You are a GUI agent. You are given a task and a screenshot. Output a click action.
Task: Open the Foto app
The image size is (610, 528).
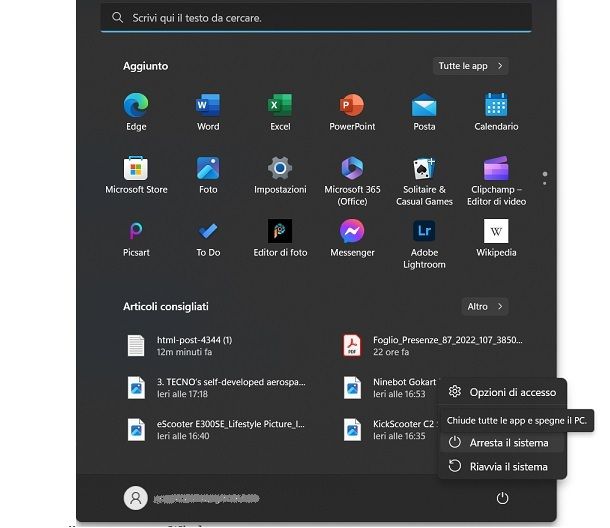pos(208,175)
